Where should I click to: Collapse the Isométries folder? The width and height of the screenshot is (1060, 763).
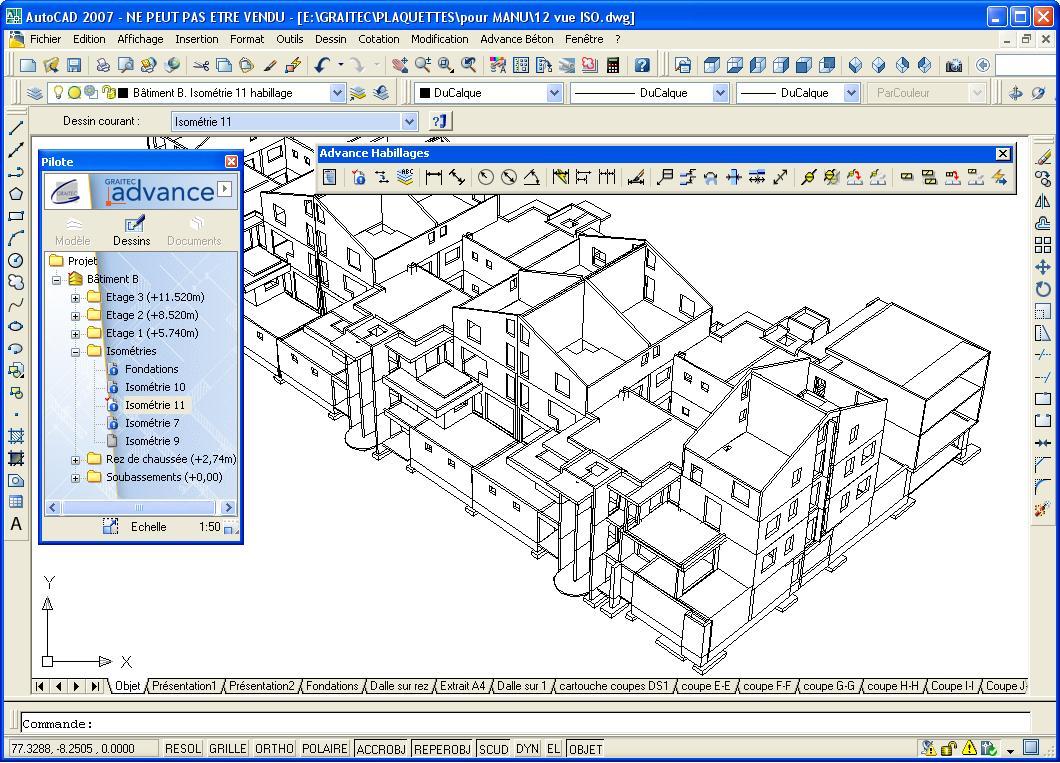76,351
